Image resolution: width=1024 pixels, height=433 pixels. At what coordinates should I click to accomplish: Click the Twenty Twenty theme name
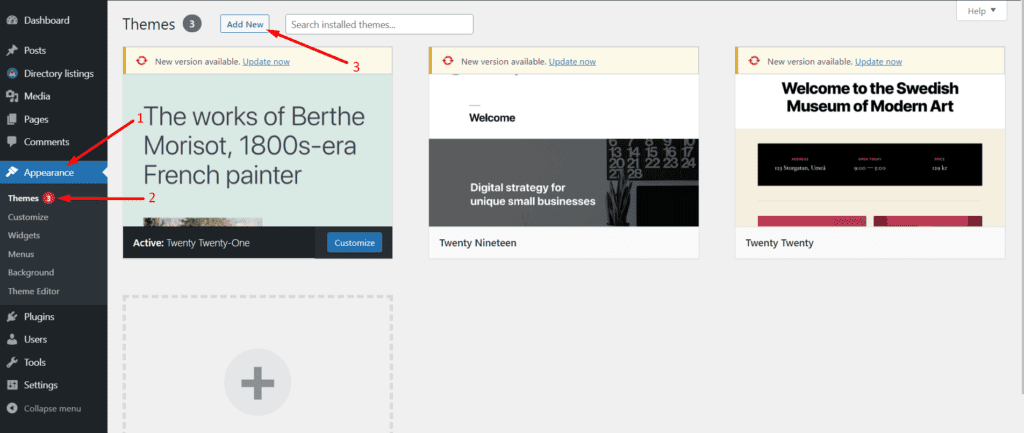pyautogui.click(x=780, y=243)
